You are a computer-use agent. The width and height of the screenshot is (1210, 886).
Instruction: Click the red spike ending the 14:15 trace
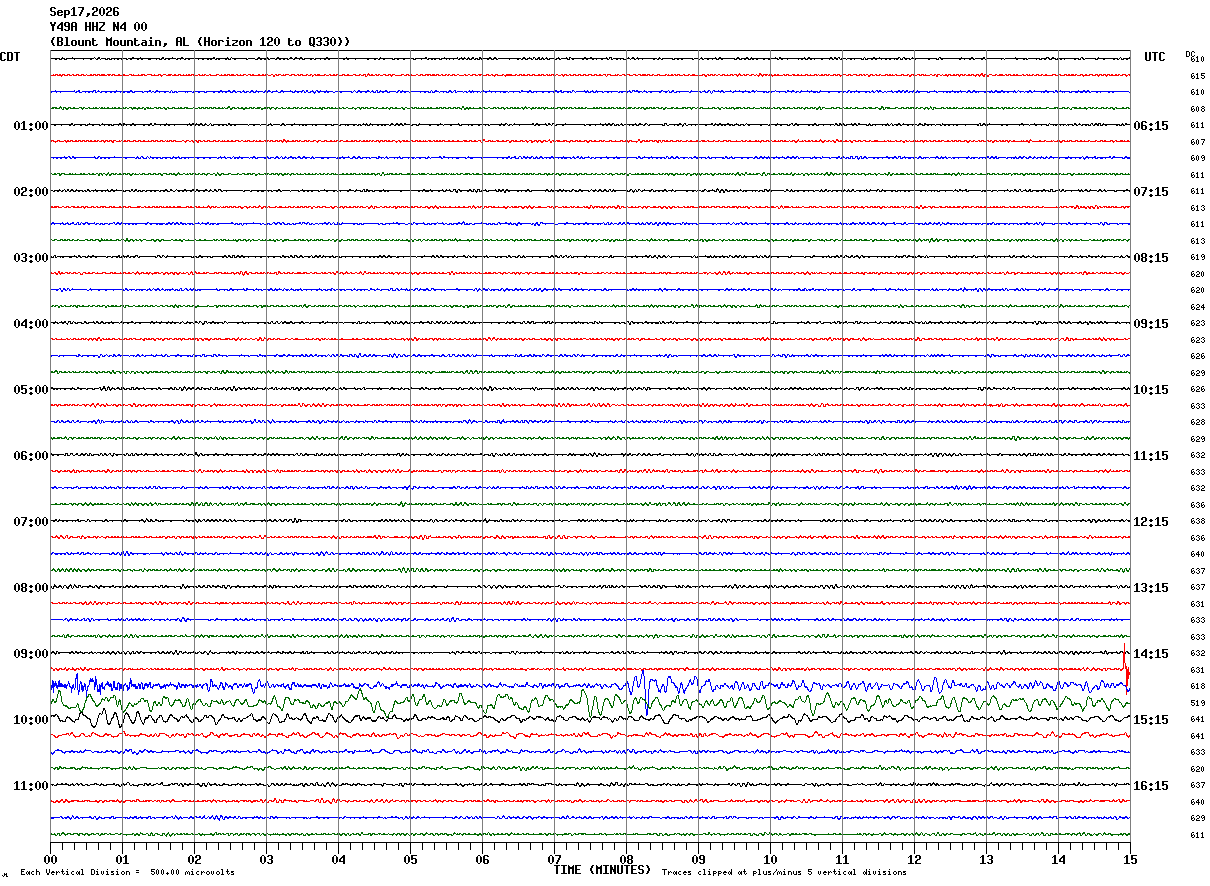pos(1126,668)
